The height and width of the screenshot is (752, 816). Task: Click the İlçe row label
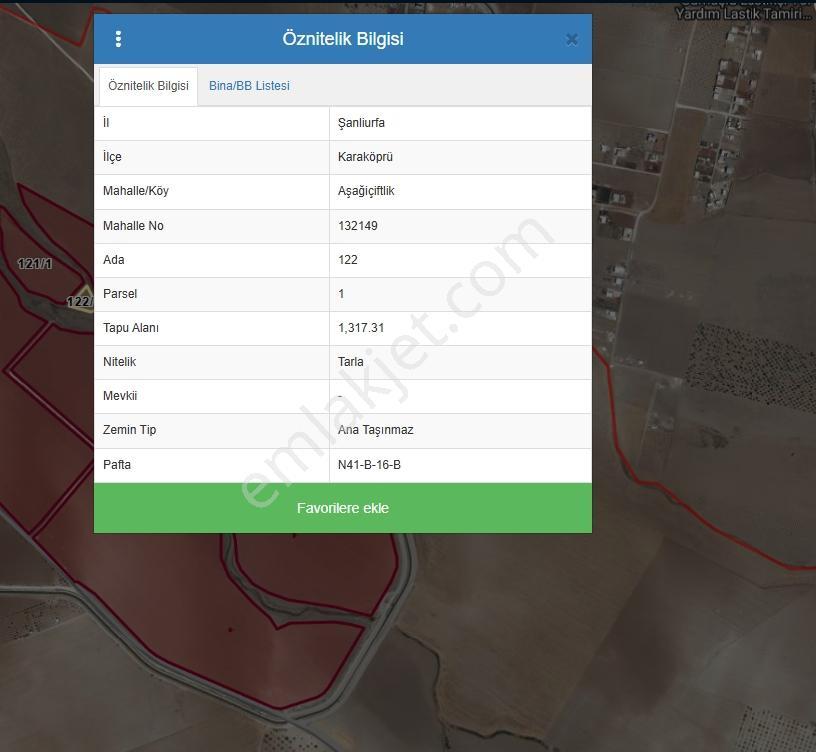tap(112, 157)
